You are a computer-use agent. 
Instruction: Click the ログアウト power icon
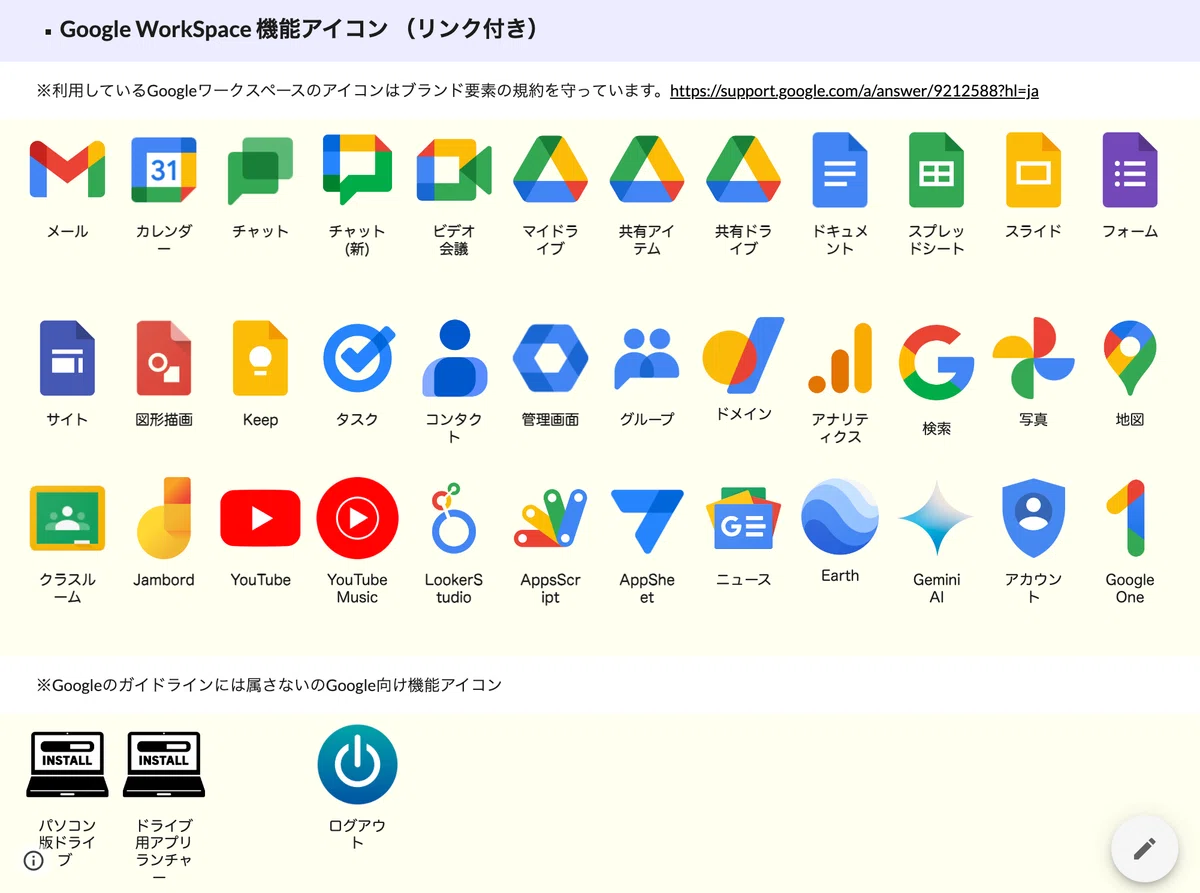point(357,764)
